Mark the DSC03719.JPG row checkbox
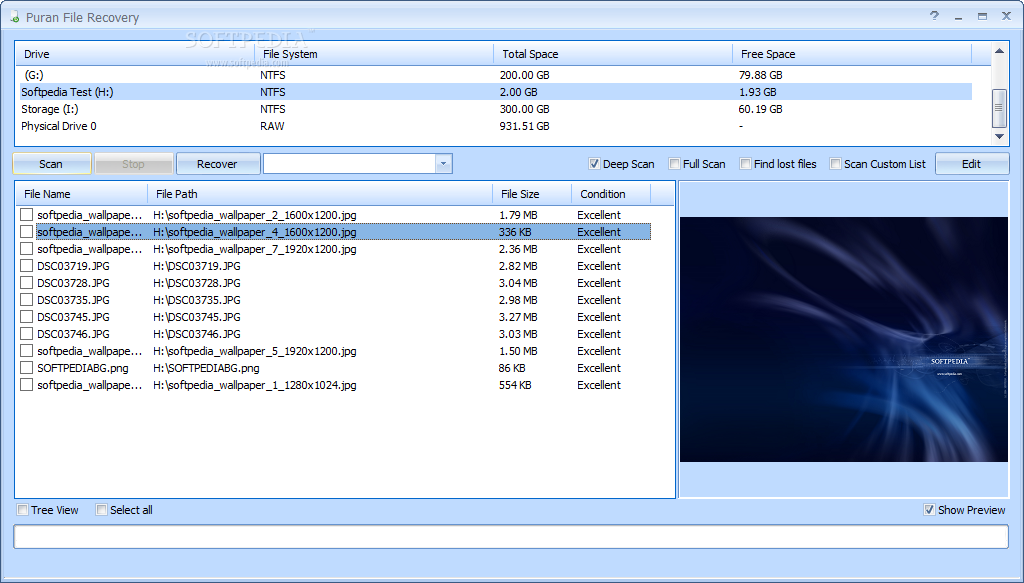The width and height of the screenshot is (1024, 583). 26,266
